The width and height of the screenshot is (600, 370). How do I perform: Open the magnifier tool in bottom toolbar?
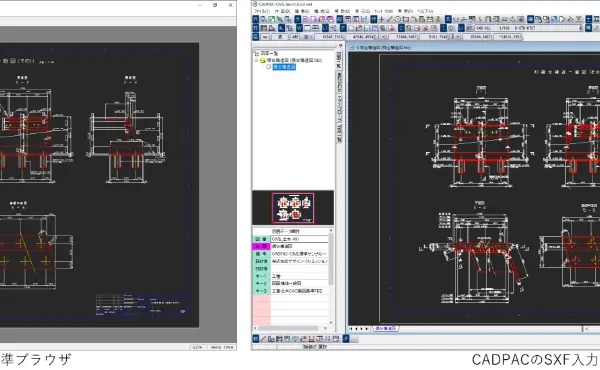346,339
